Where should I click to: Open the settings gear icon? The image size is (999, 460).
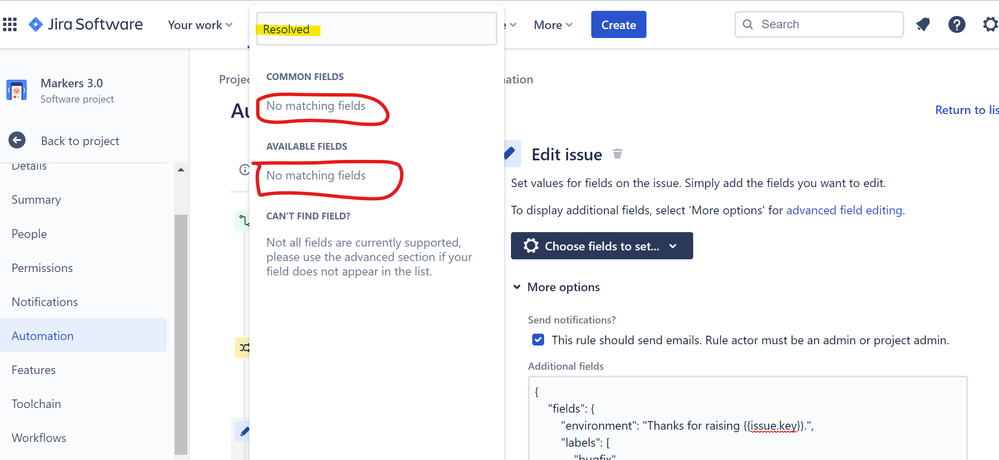click(x=990, y=25)
